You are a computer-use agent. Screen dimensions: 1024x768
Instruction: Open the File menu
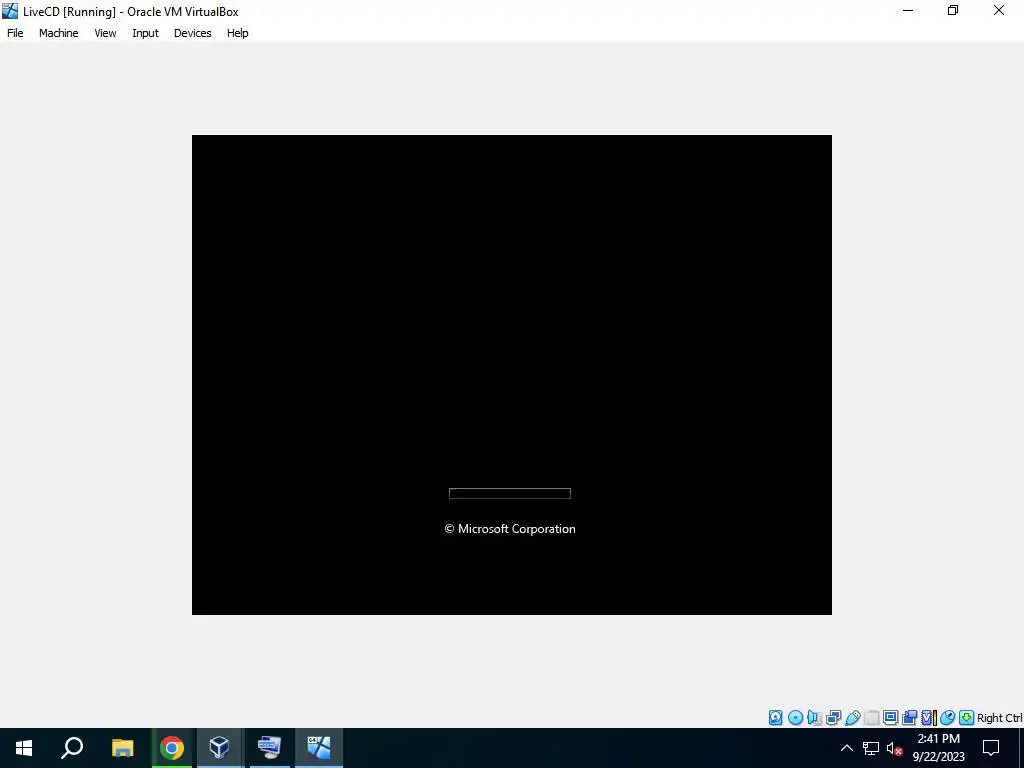tap(15, 33)
